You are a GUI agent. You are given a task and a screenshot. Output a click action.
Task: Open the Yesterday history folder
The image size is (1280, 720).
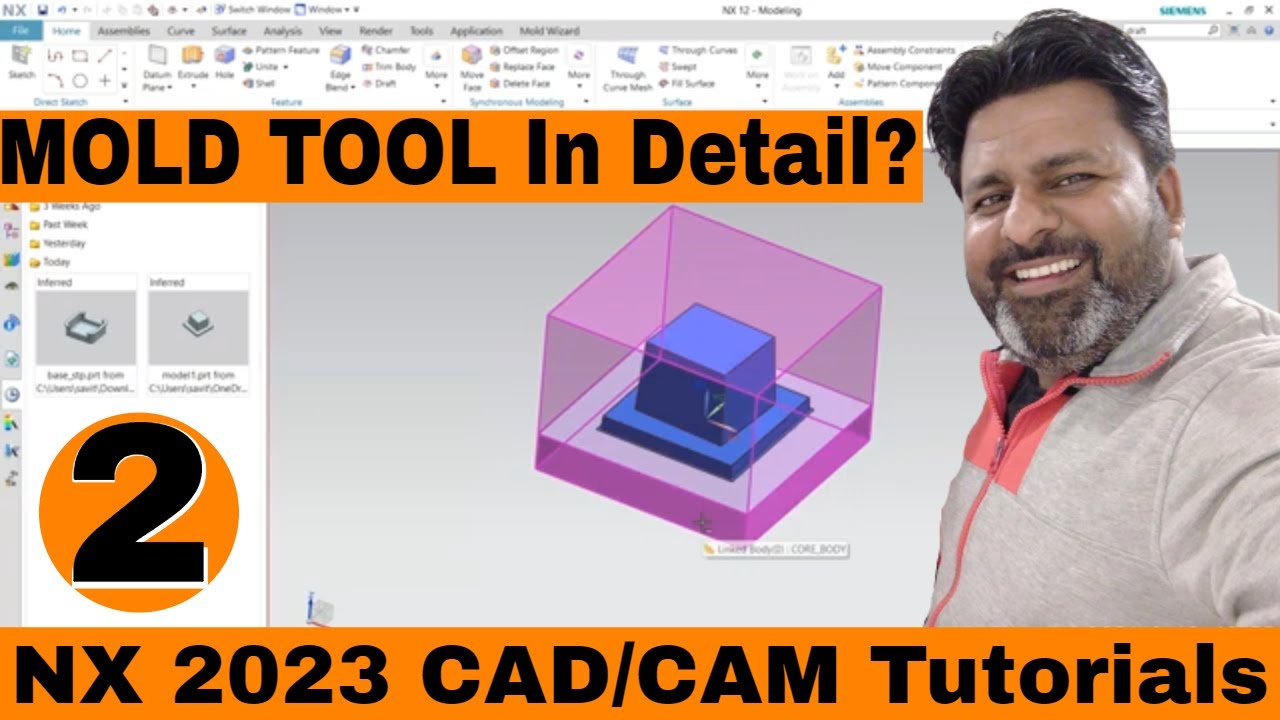[58, 243]
